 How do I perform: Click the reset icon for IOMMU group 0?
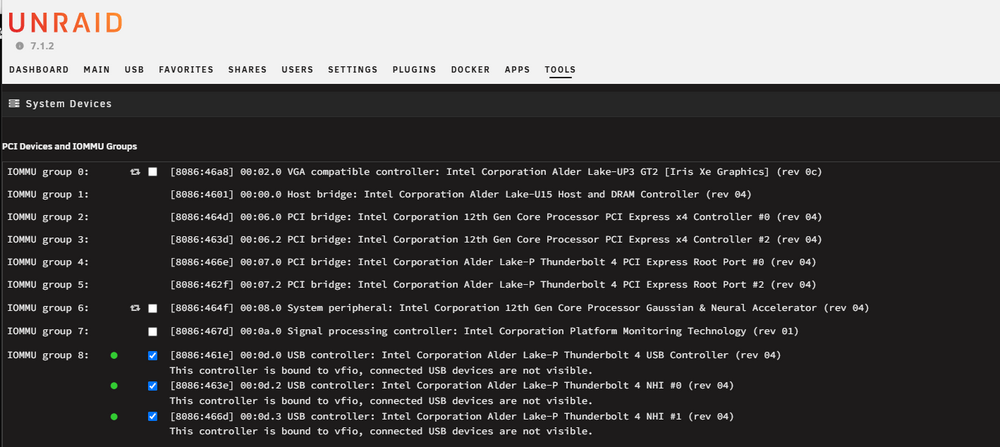click(135, 172)
